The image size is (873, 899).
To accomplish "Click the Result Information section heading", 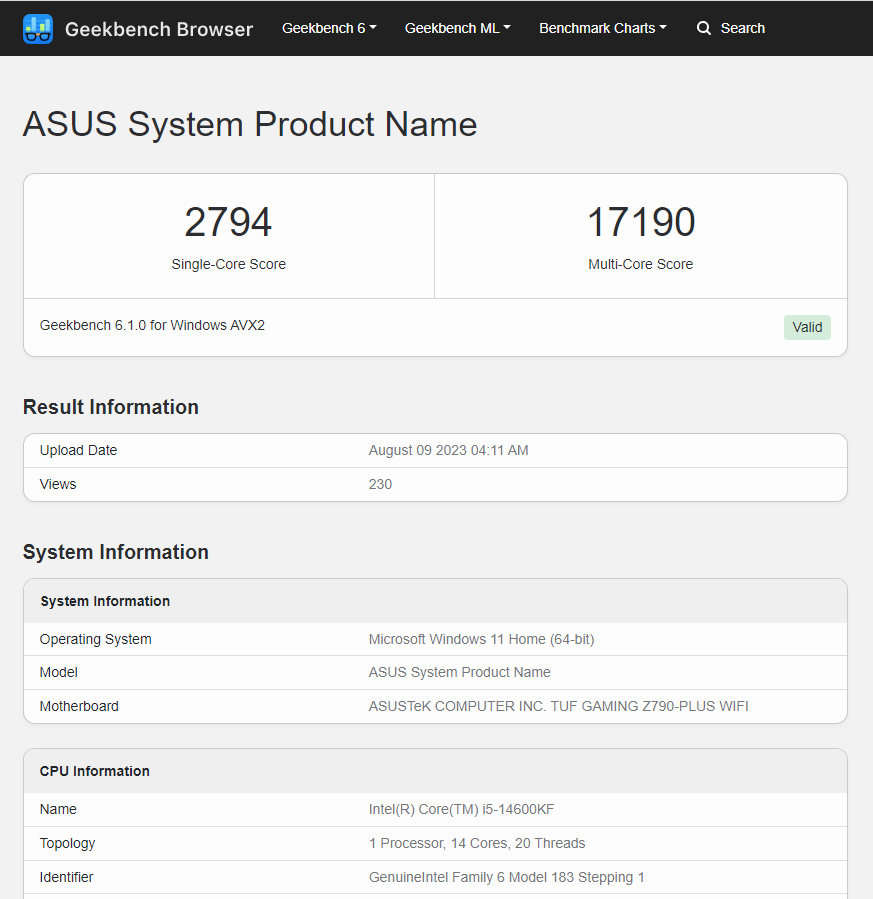I will pyautogui.click(x=111, y=407).
